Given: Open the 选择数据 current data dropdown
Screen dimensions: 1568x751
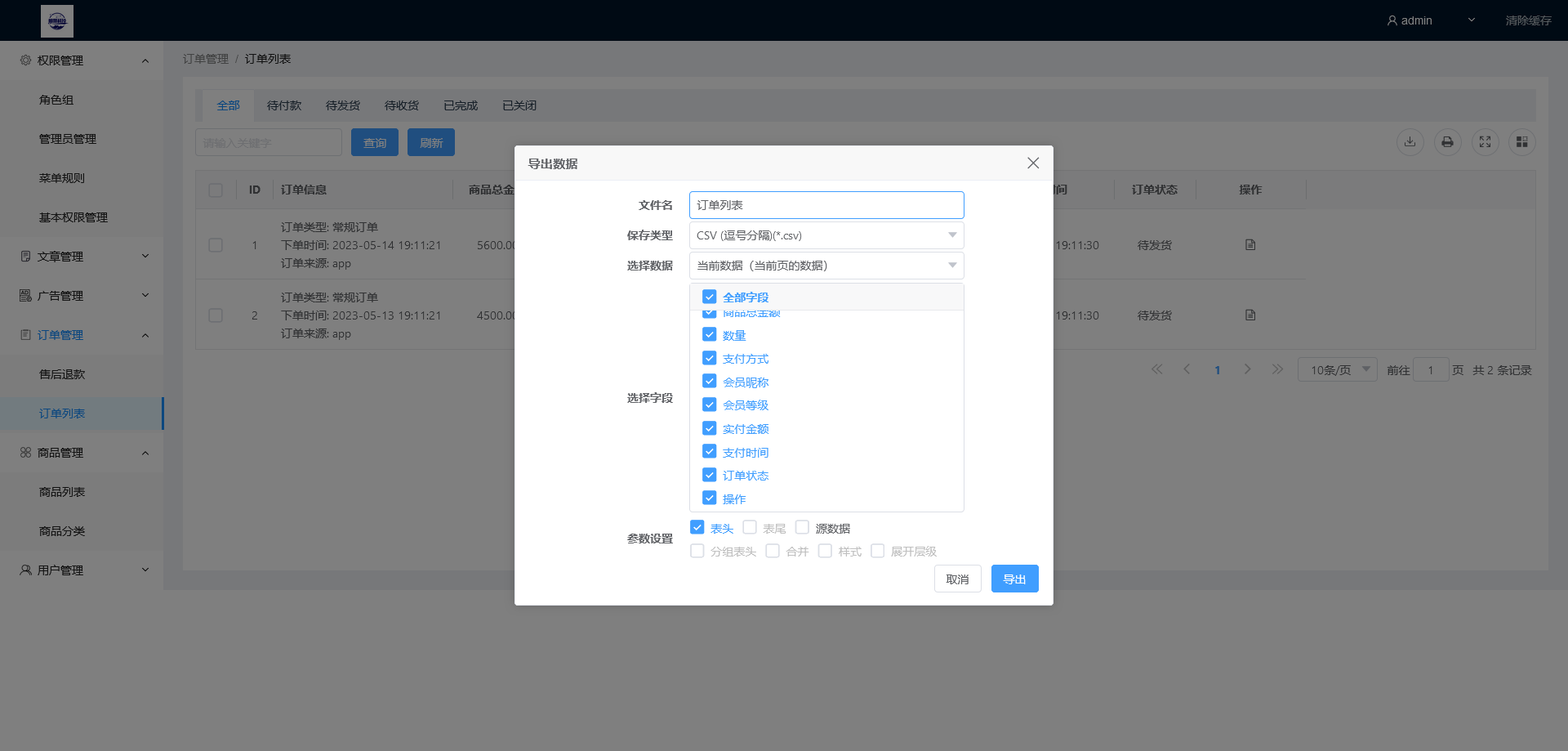Looking at the screenshot, I should tap(826, 266).
